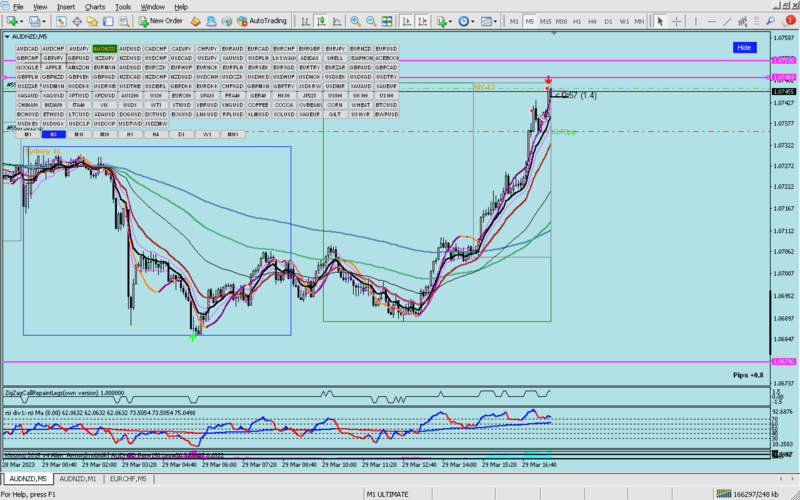The width and height of the screenshot is (800, 500).
Task: Set toolbar timeframe to H1
Action: point(577,21)
